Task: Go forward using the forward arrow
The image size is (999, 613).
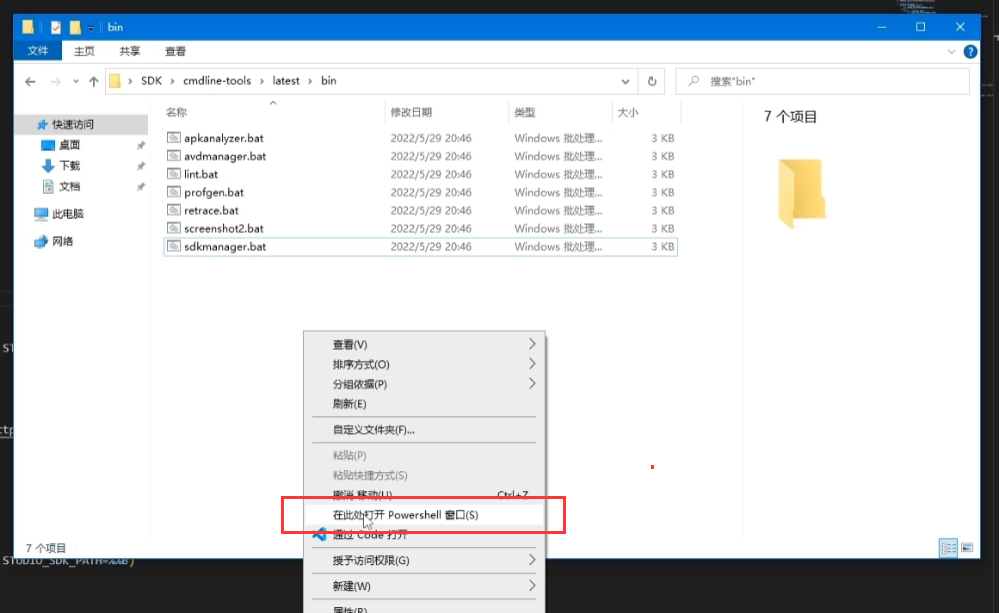Action: [x=55, y=82]
